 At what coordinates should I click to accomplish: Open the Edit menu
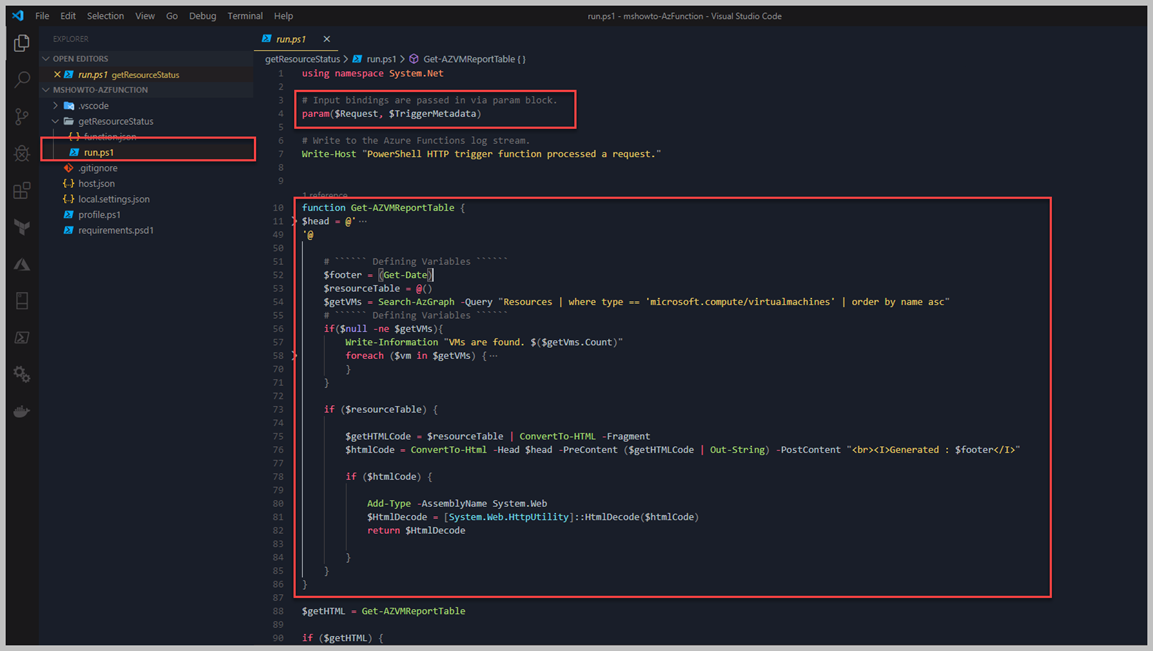tap(68, 15)
